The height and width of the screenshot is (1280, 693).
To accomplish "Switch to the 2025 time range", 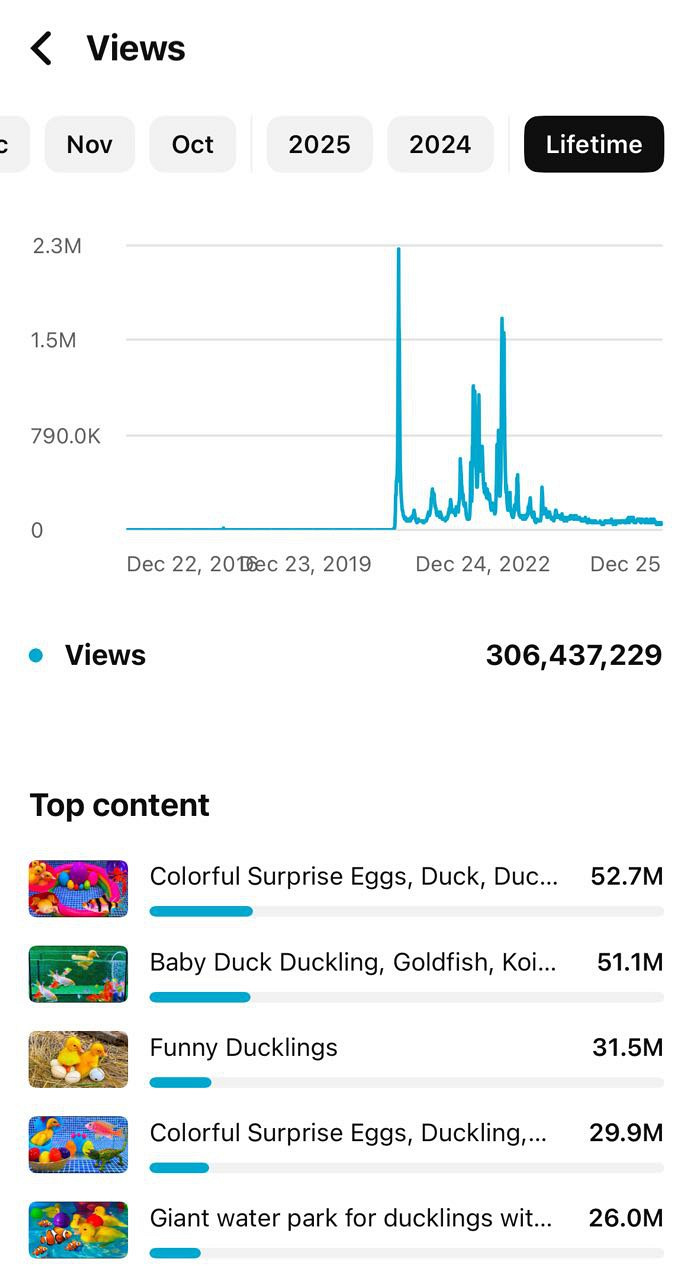I will tap(319, 144).
